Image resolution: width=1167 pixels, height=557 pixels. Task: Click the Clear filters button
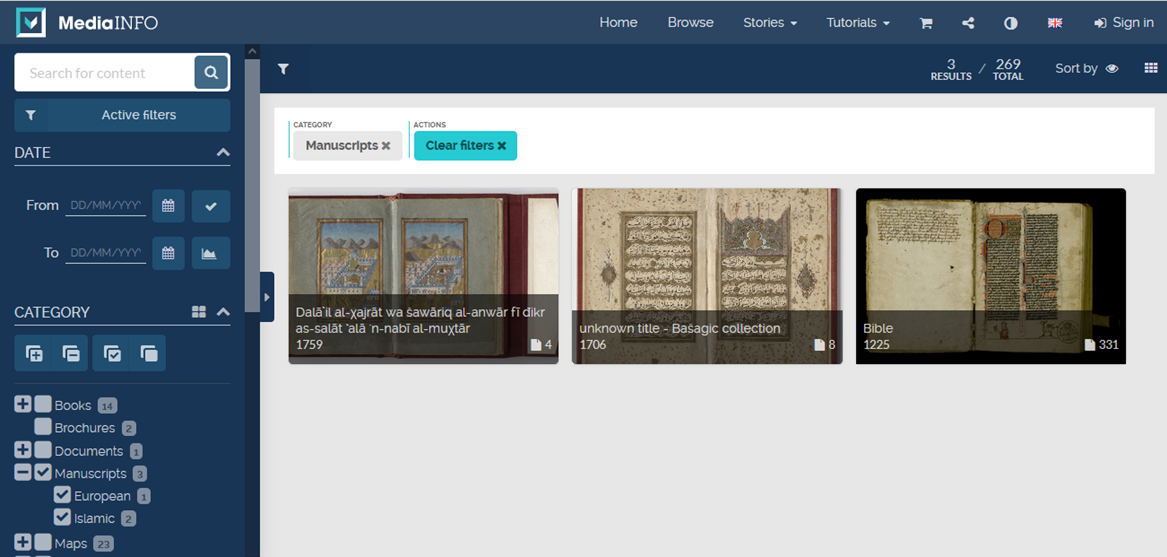coord(465,146)
